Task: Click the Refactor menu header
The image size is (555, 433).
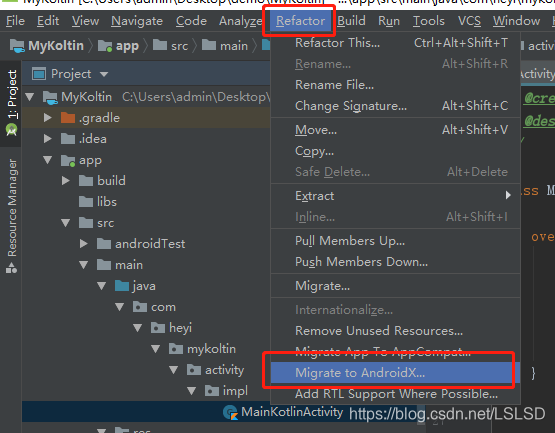Action: click(300, 21)
